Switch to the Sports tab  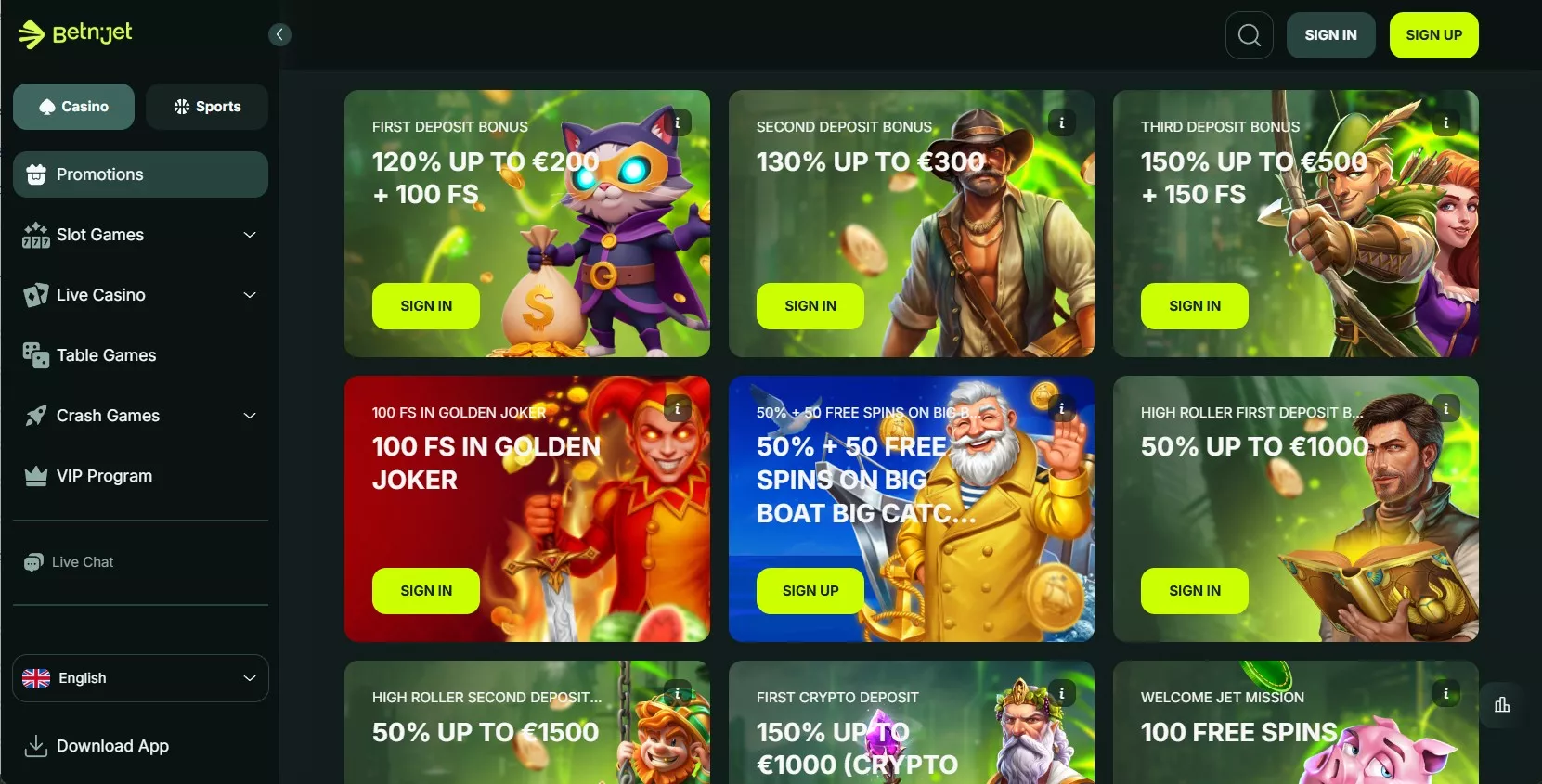(207, 107)
